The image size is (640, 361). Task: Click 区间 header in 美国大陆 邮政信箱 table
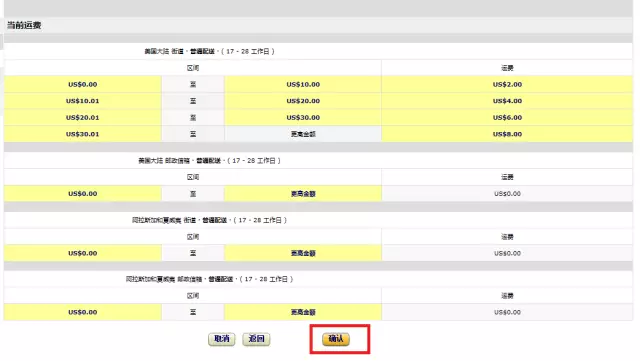tap(193, 177)
